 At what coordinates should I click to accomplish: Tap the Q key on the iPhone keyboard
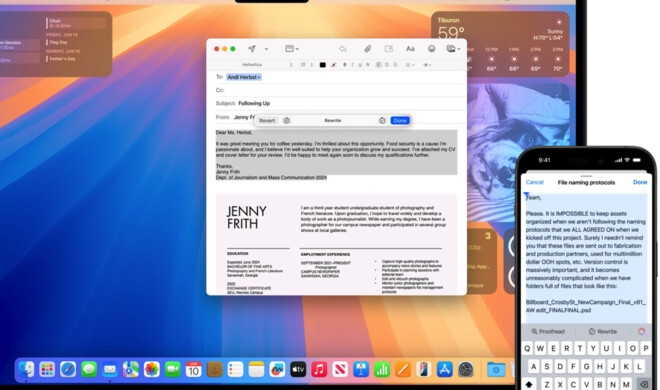click(x=527, y=348)
